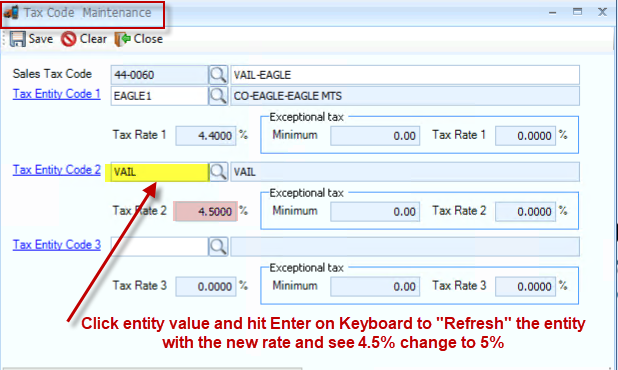
Task: Click the Close door icon
Action: pos(122,39)
